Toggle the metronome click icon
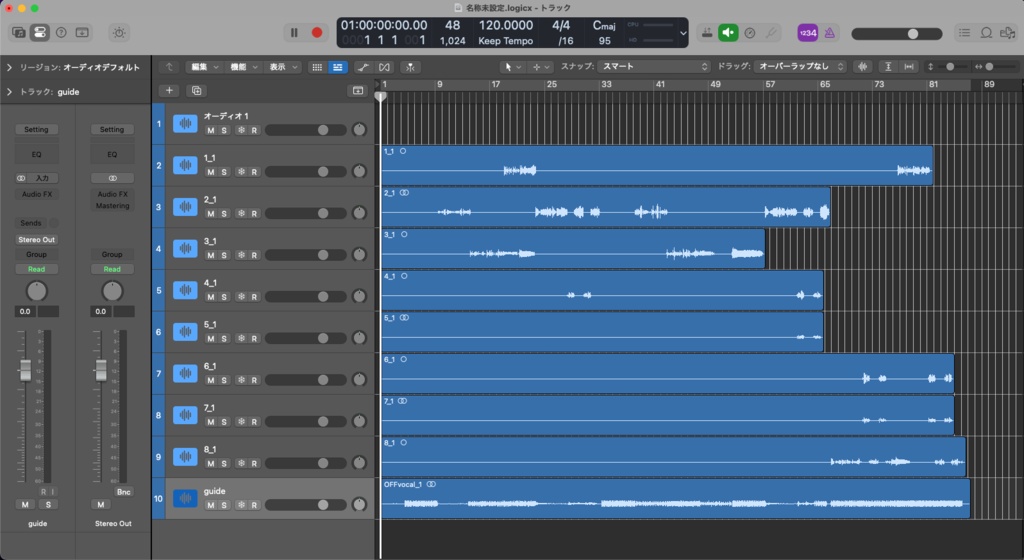1024x560 pixels. (x=829, y=32)
